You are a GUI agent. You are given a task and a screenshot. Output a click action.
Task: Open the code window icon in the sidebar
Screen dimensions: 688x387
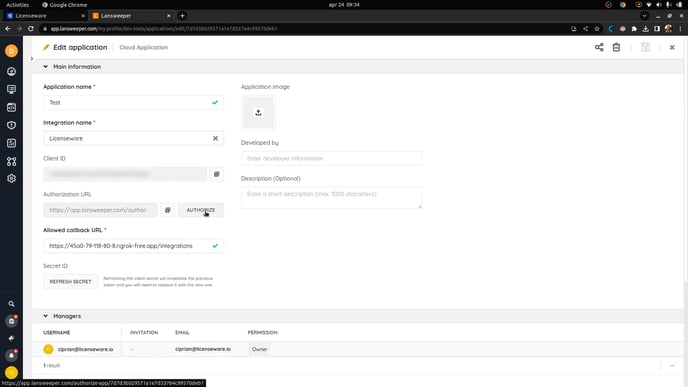coord(11,107)
